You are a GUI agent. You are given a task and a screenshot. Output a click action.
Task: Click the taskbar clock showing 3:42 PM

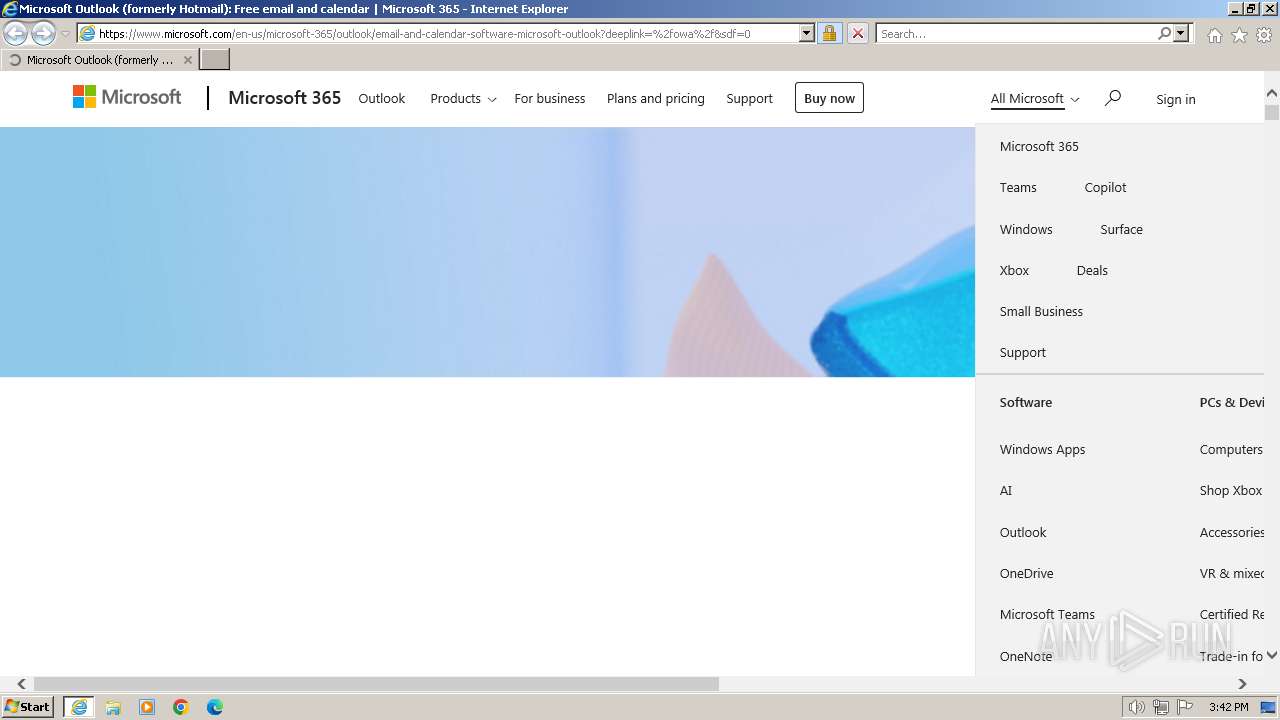point(1228,707)
